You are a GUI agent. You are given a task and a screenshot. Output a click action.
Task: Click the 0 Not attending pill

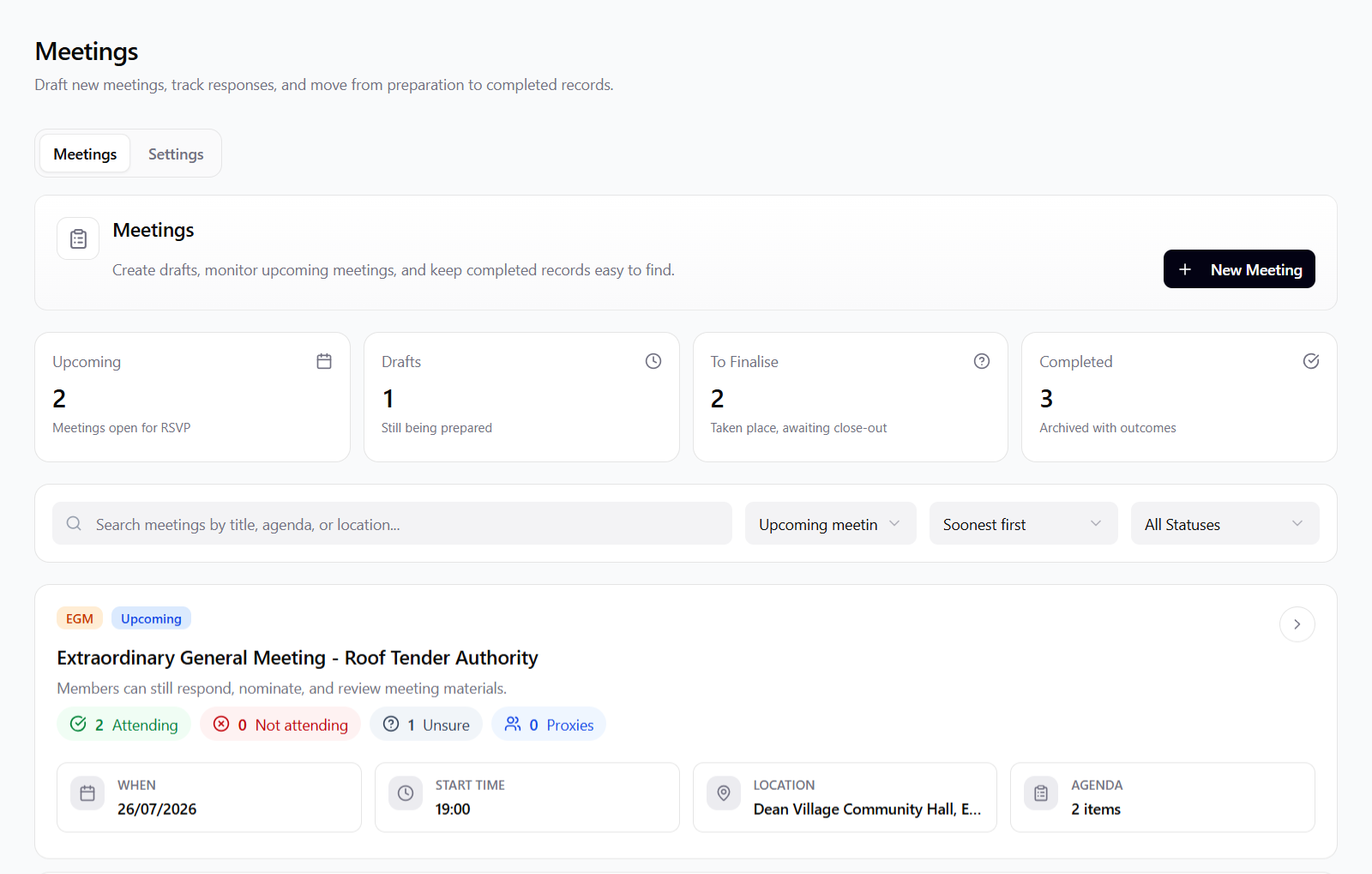pos(280,725)
